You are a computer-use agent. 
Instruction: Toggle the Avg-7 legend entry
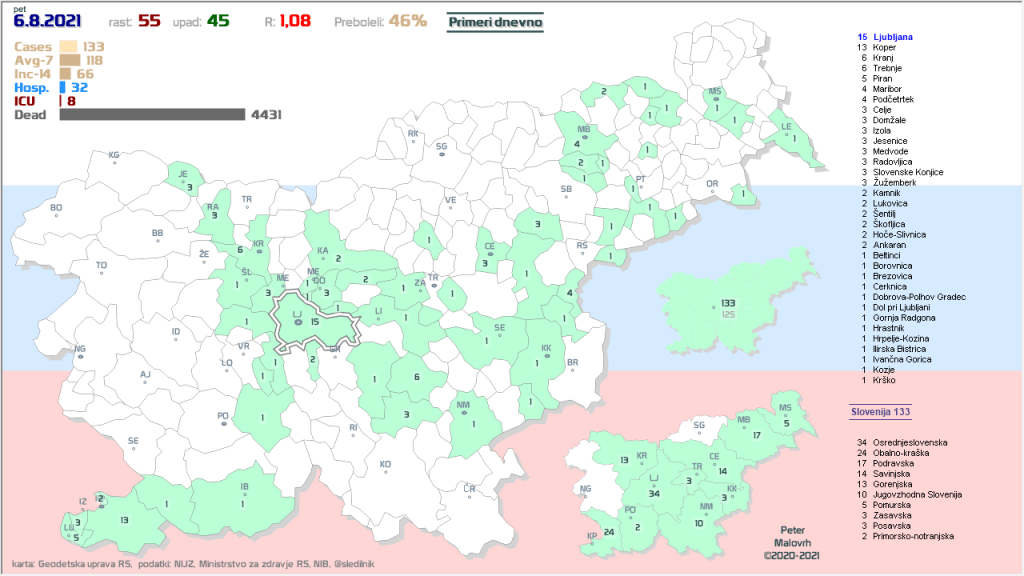[34, 60]
